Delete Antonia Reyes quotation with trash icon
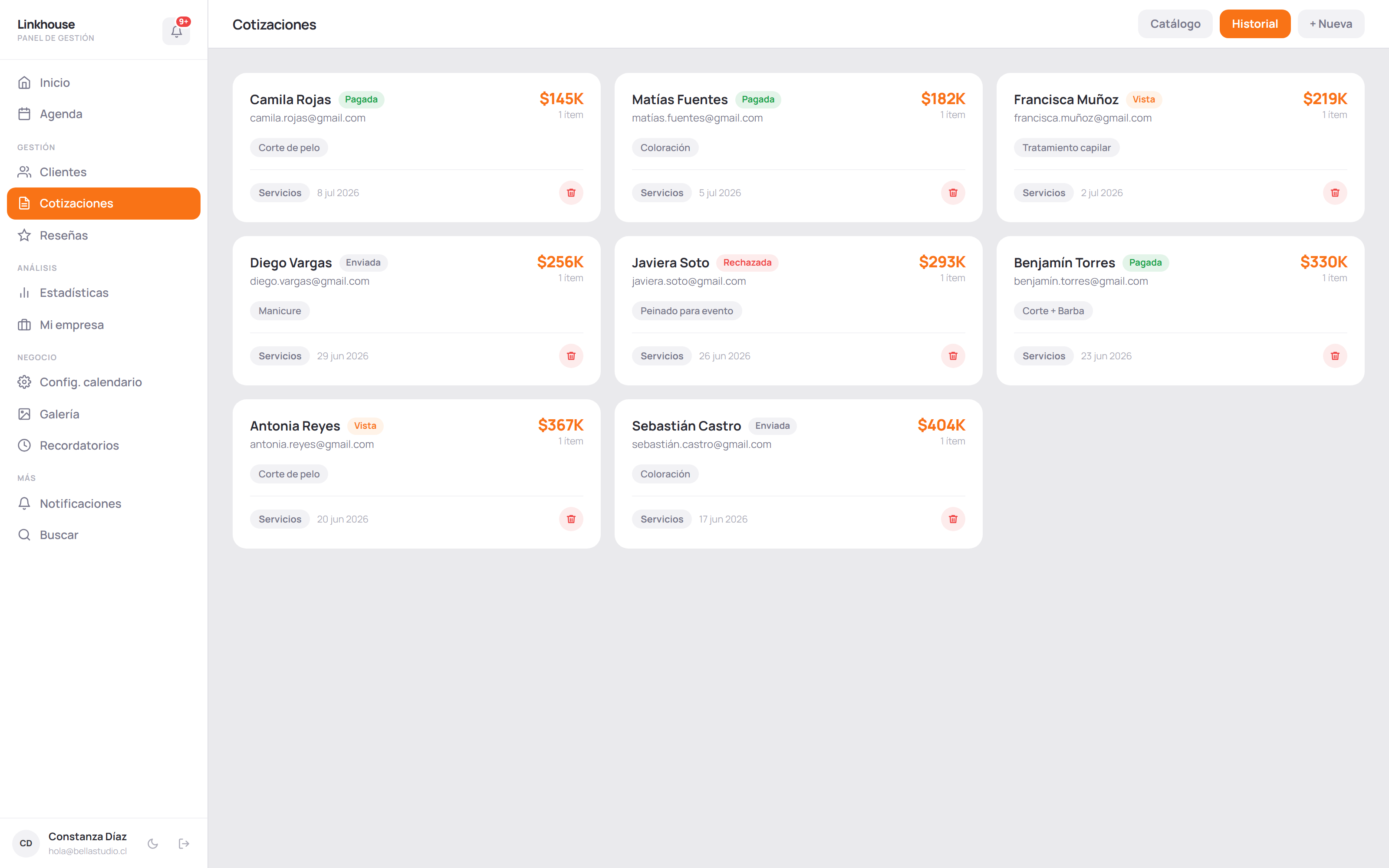1389x868 pixels. 571,519
